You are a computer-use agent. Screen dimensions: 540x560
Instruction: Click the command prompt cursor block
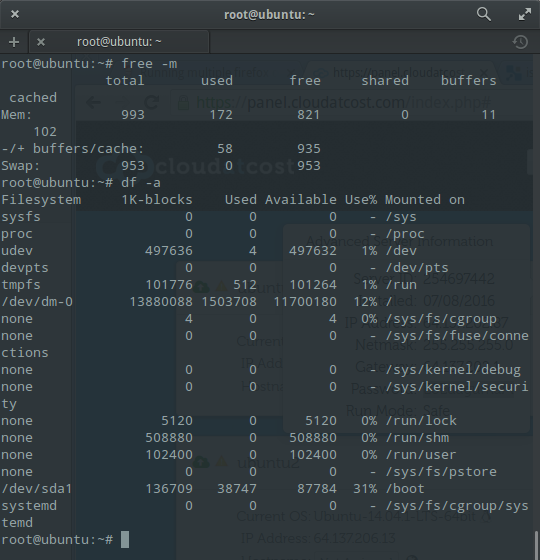[x=125, y=539]
